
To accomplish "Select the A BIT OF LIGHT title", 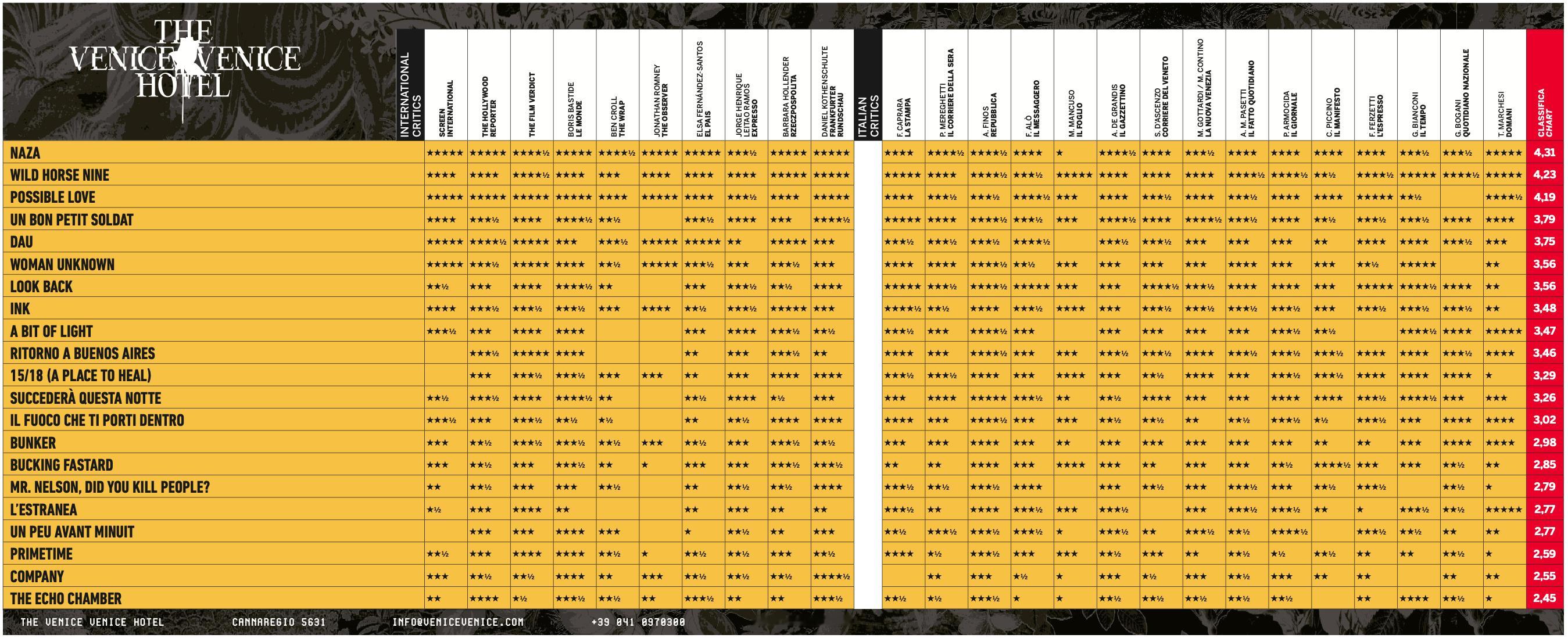I will point(51,331).
